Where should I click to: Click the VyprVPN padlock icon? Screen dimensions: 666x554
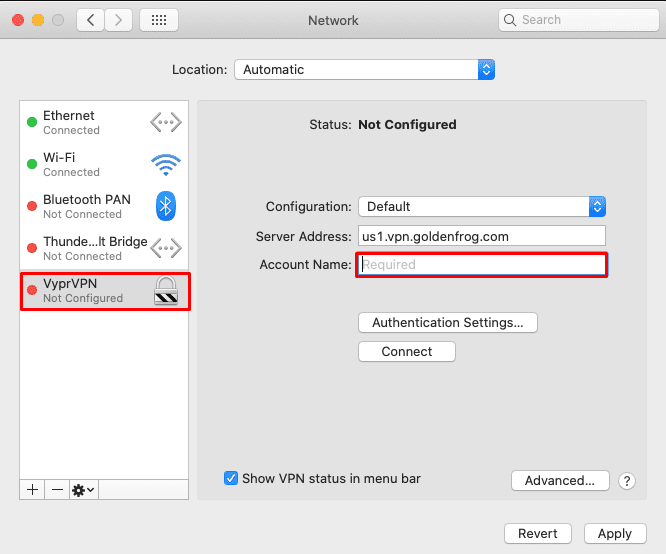click(x=165, y=290)
